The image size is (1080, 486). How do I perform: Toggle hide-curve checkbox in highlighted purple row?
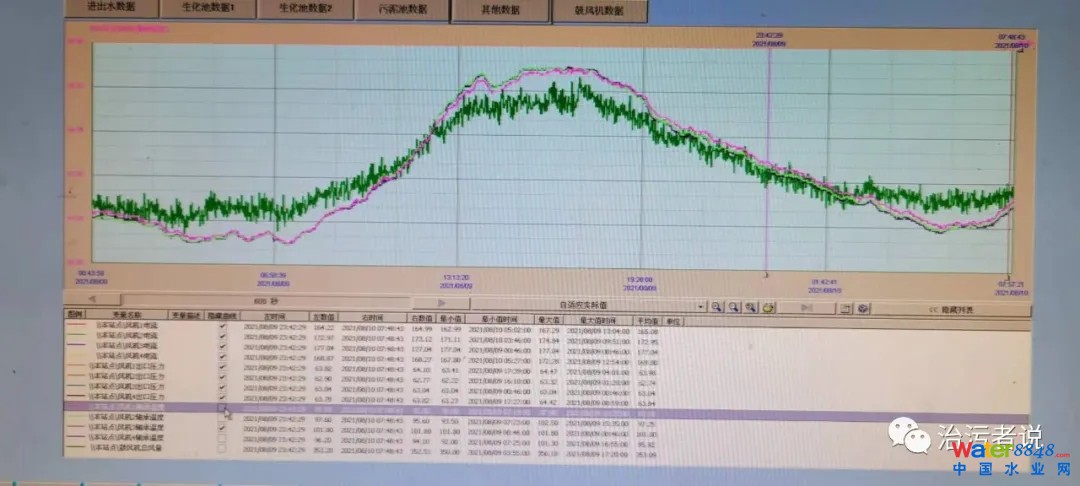click(x=222, y=407)
